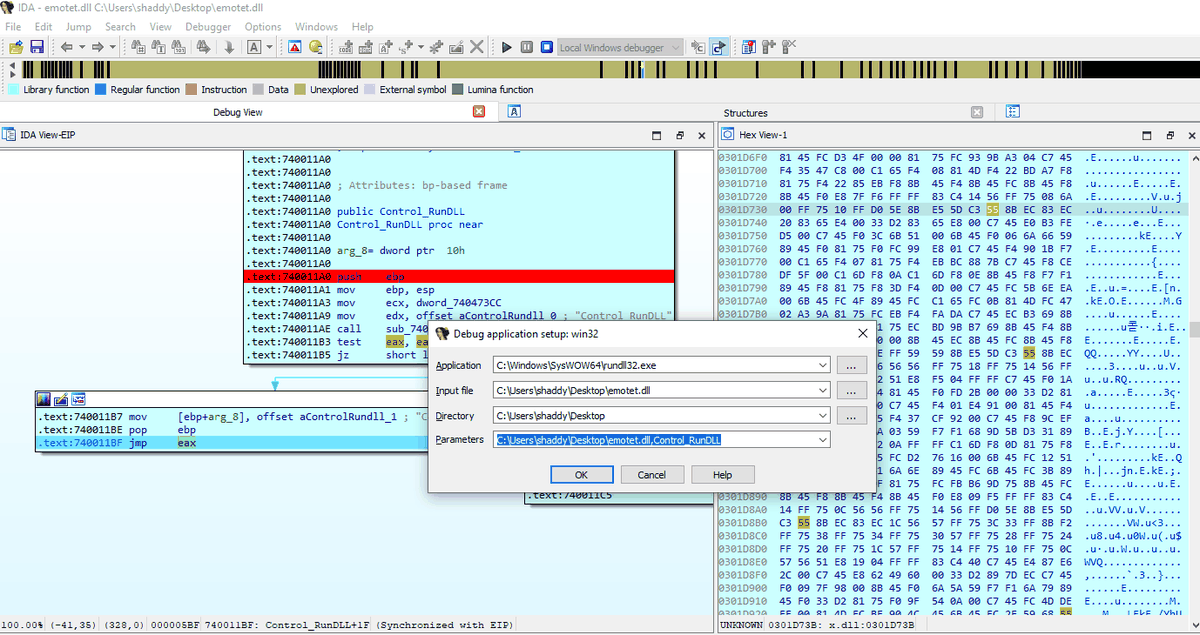Click the breakpoint list toolbar icon
The width and height of the screenshot is (1200, 635).
click(749, 47)
